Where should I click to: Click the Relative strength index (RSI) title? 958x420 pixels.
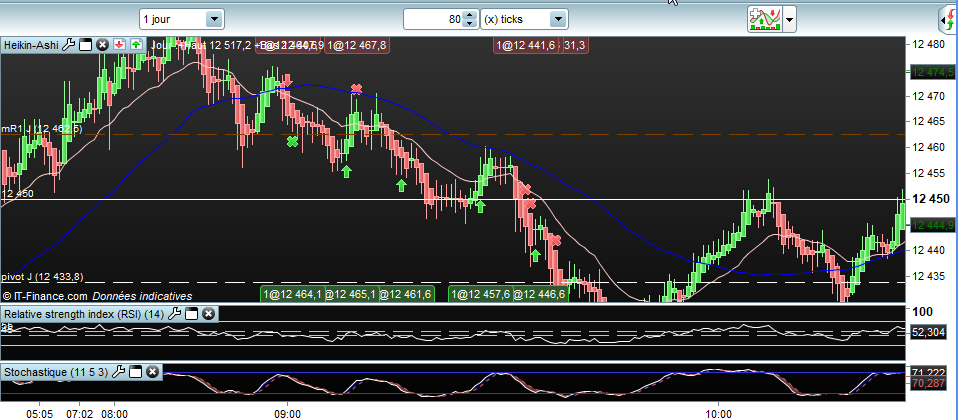click(84, 314)
